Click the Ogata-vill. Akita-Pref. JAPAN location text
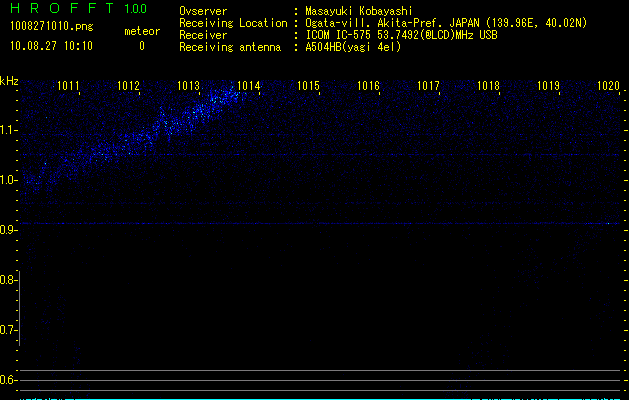629x400 pixels. click(446, 23)
